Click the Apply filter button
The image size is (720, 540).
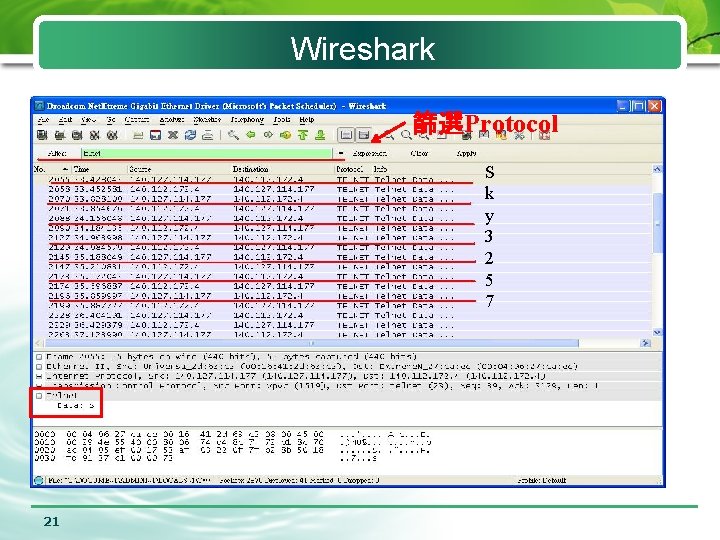coord(466,153)
